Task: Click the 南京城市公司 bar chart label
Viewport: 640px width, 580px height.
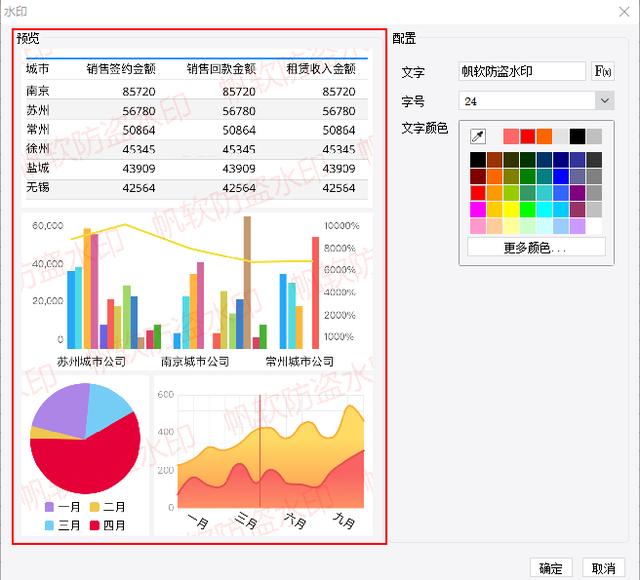Action: [x=195, y=361]
